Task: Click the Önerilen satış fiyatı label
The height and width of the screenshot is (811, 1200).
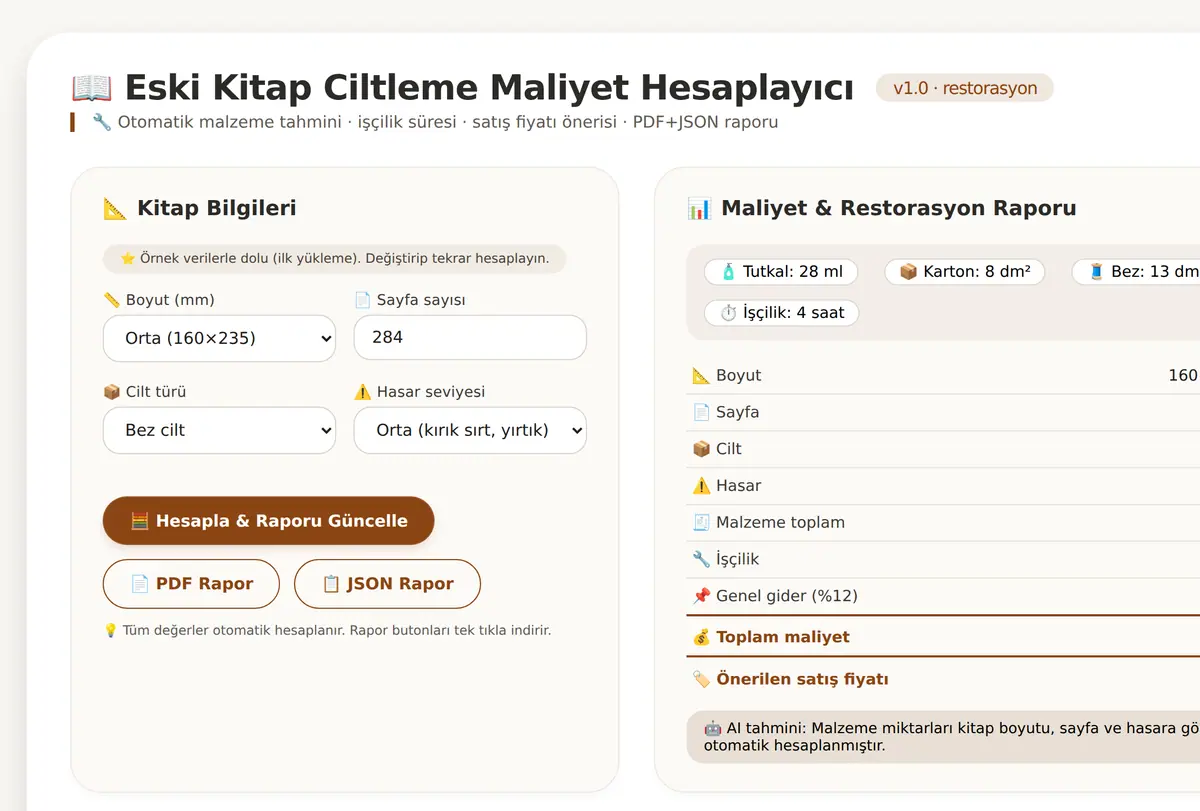Action: pos(802,679)
